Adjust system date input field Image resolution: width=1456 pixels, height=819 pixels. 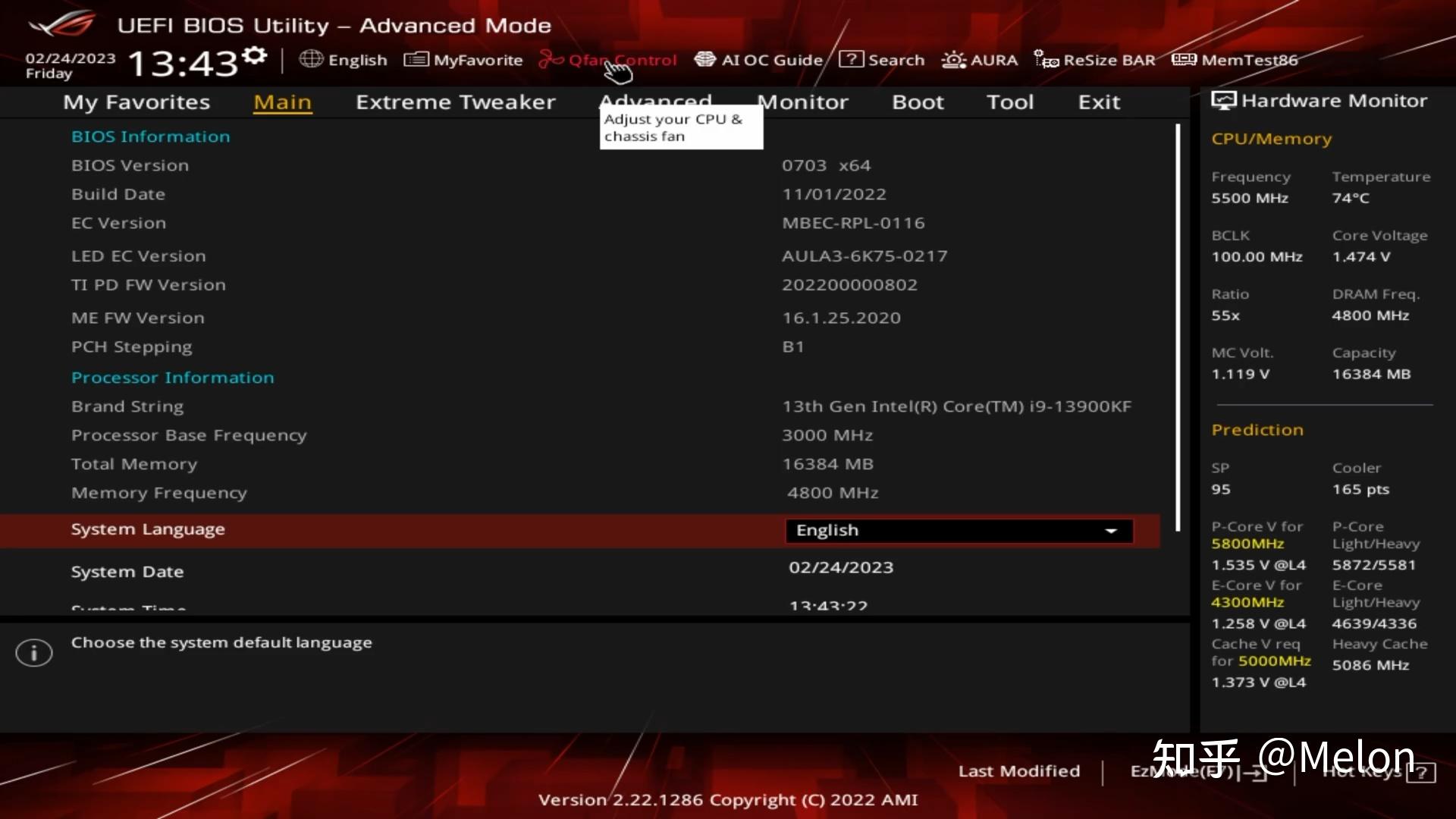coord(841,567)
